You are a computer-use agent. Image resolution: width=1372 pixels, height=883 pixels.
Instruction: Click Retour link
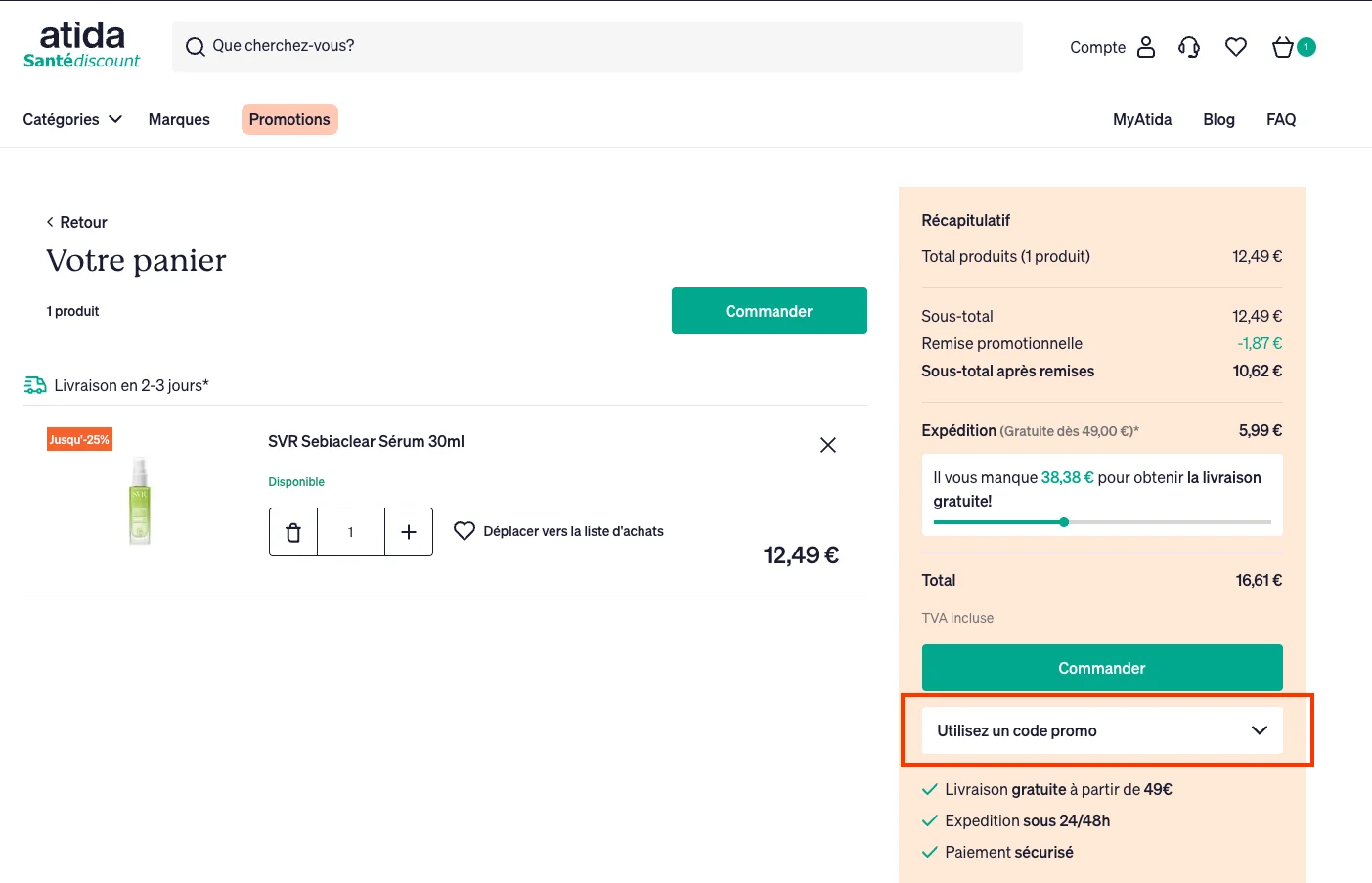pos(83,222)
